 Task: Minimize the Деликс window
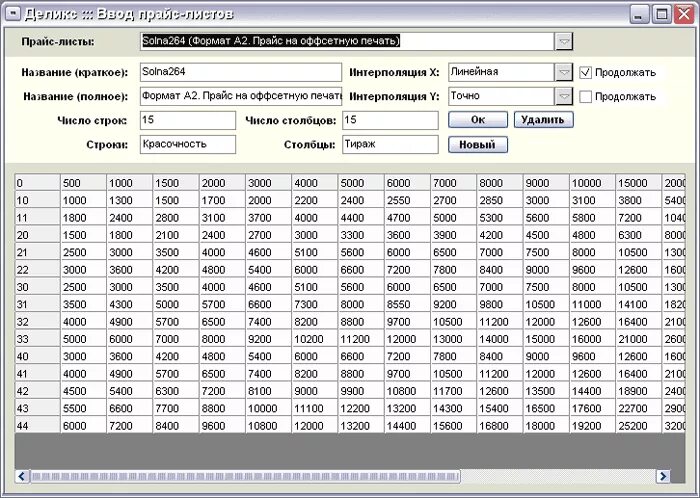click(639, 14)
